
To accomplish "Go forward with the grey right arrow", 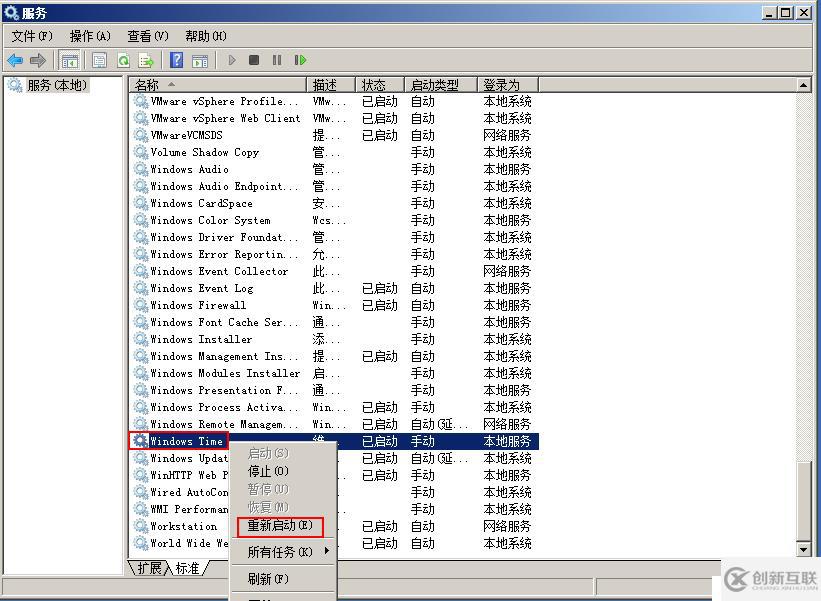I will tap(38, 60).
